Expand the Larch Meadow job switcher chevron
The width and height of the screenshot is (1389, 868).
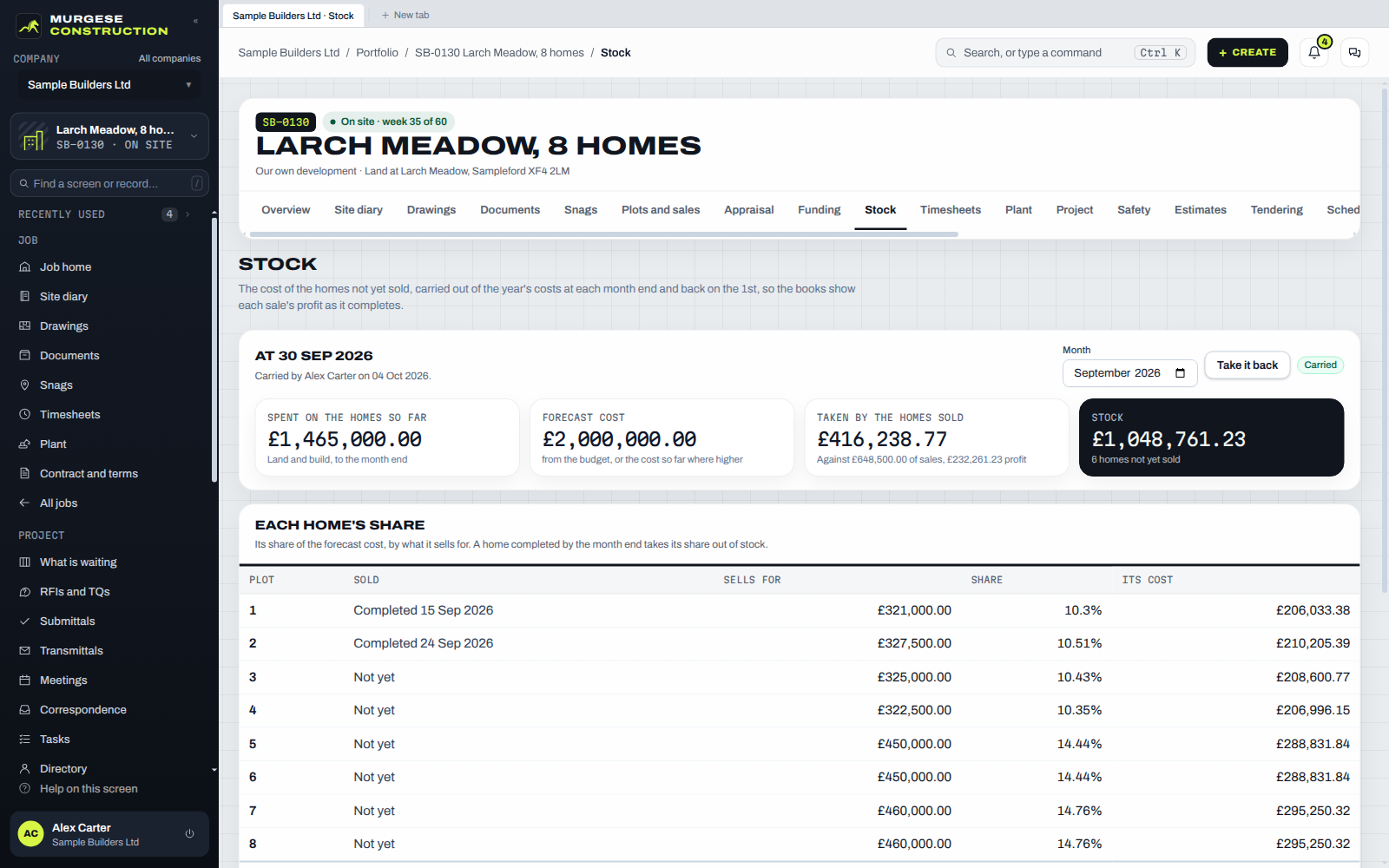pos(194,136)
